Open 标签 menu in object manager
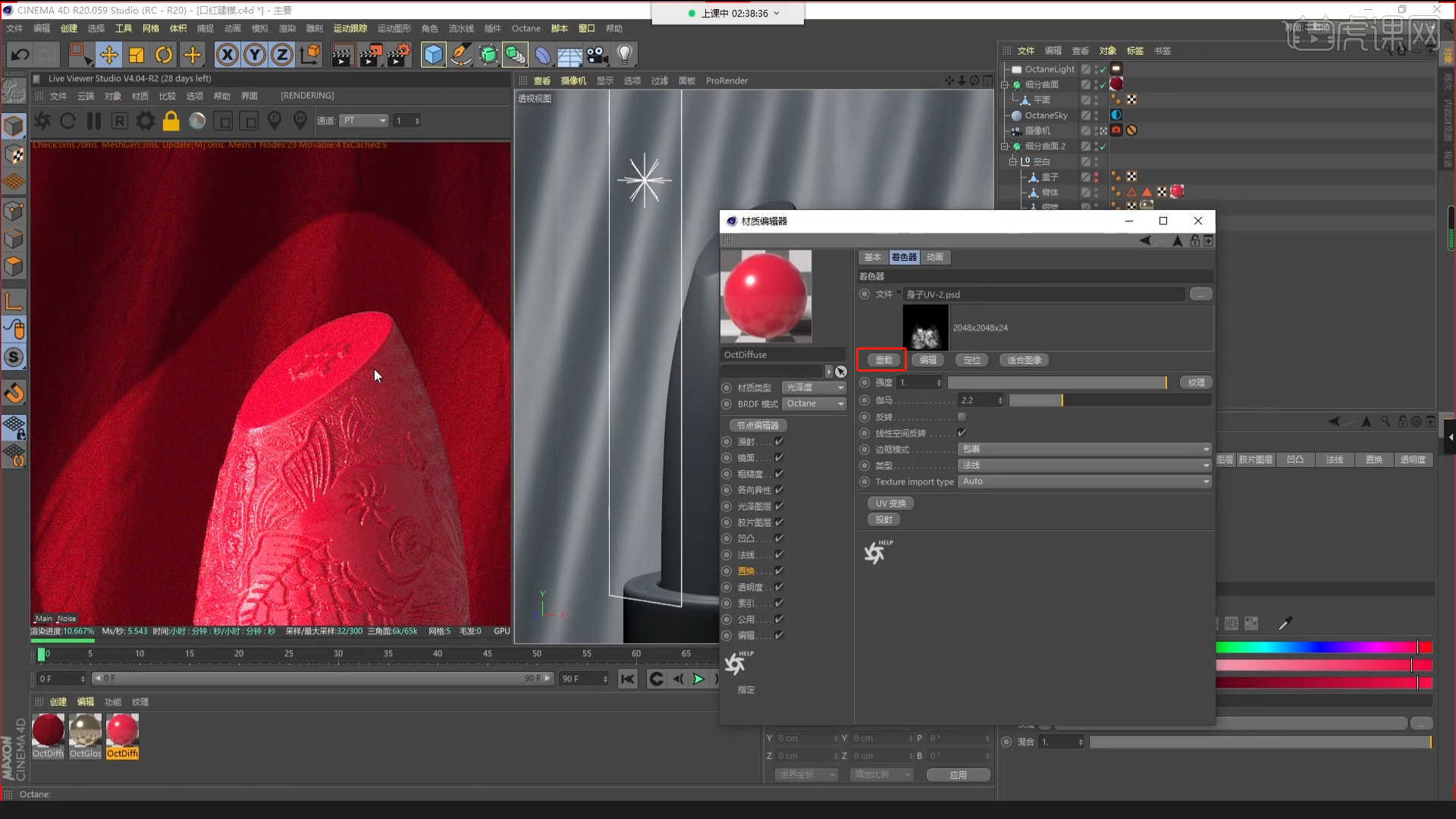 [x=1134, y=51]
